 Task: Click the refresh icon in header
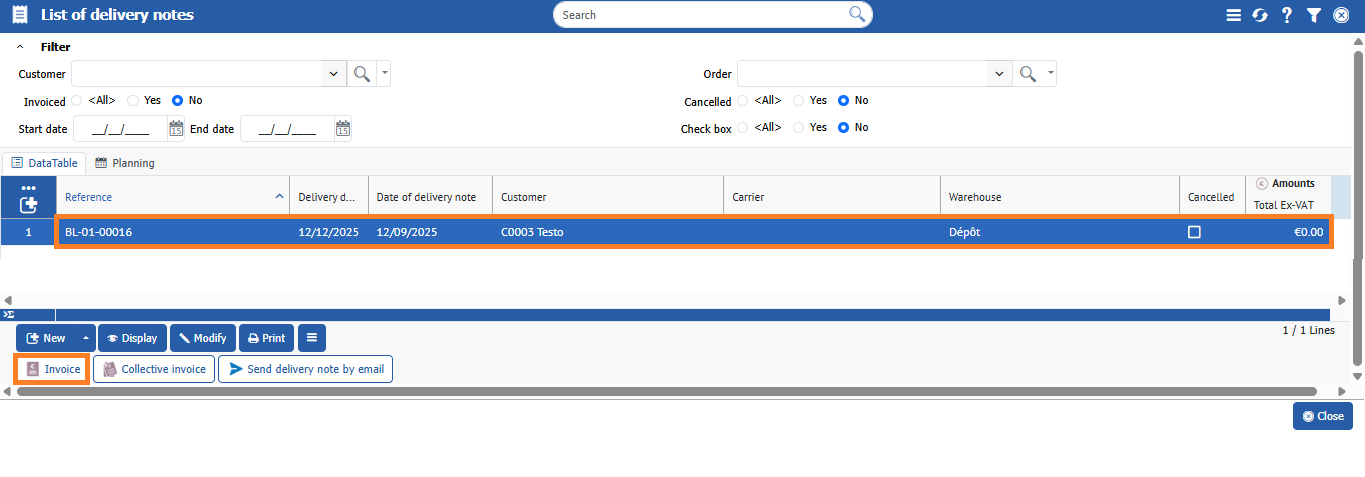pos(1260,15)
